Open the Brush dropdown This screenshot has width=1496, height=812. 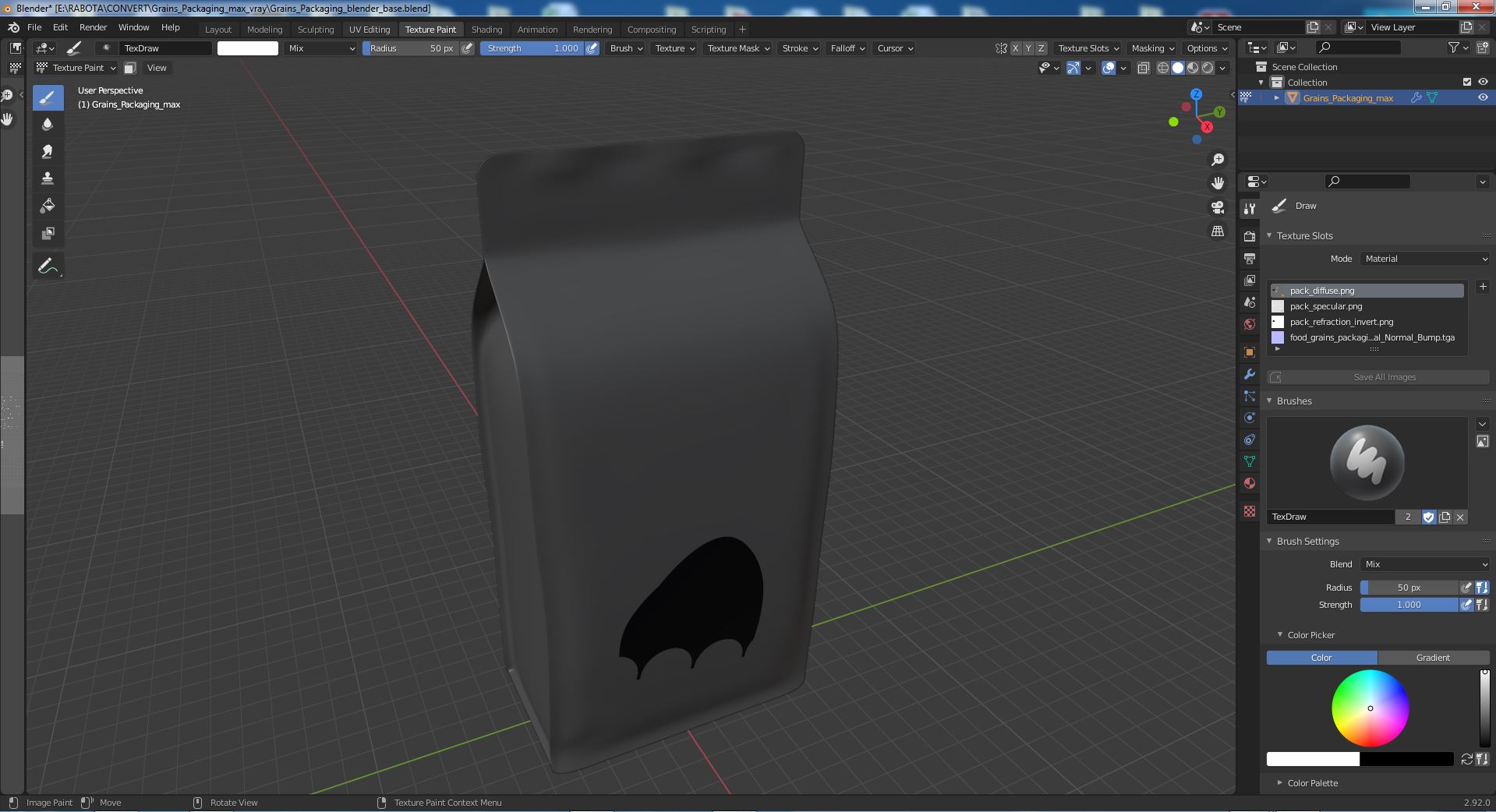click(626, 48)
